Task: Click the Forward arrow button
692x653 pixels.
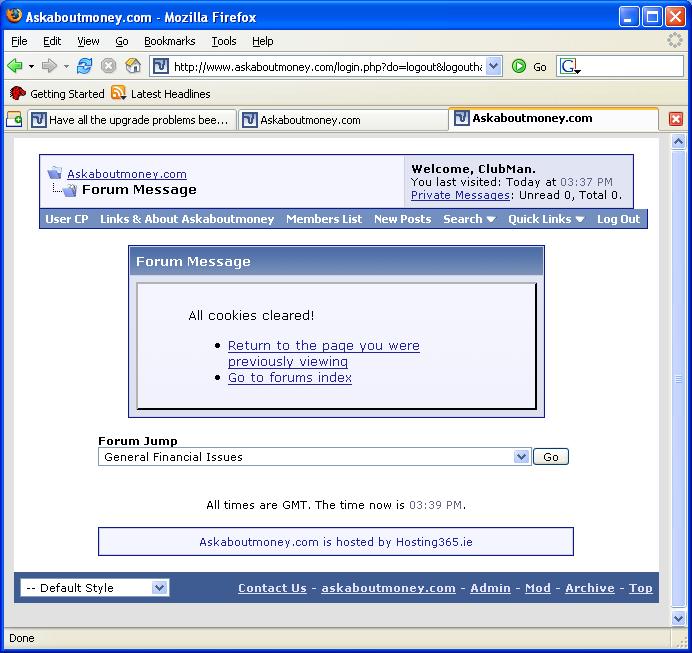Action: click(49, 66)
